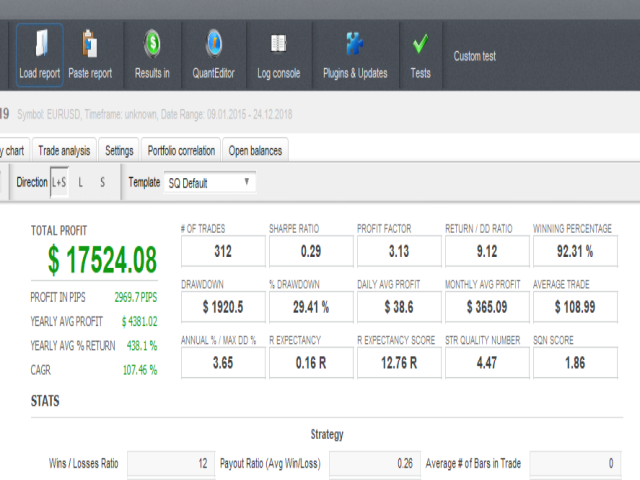This screenshot has height=480, width=640.
Task: Toggle direction to L+S
Action: [x=59, y=183]
